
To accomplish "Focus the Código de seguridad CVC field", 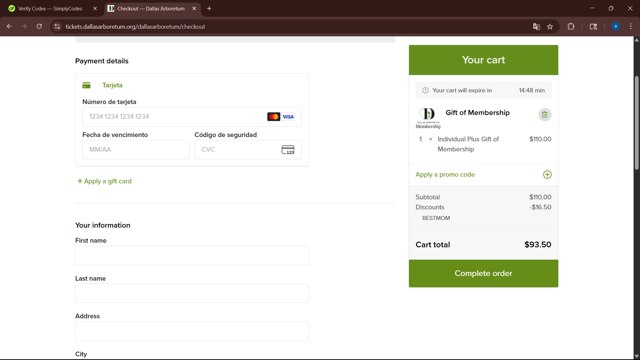I will (x=248, y=150).
